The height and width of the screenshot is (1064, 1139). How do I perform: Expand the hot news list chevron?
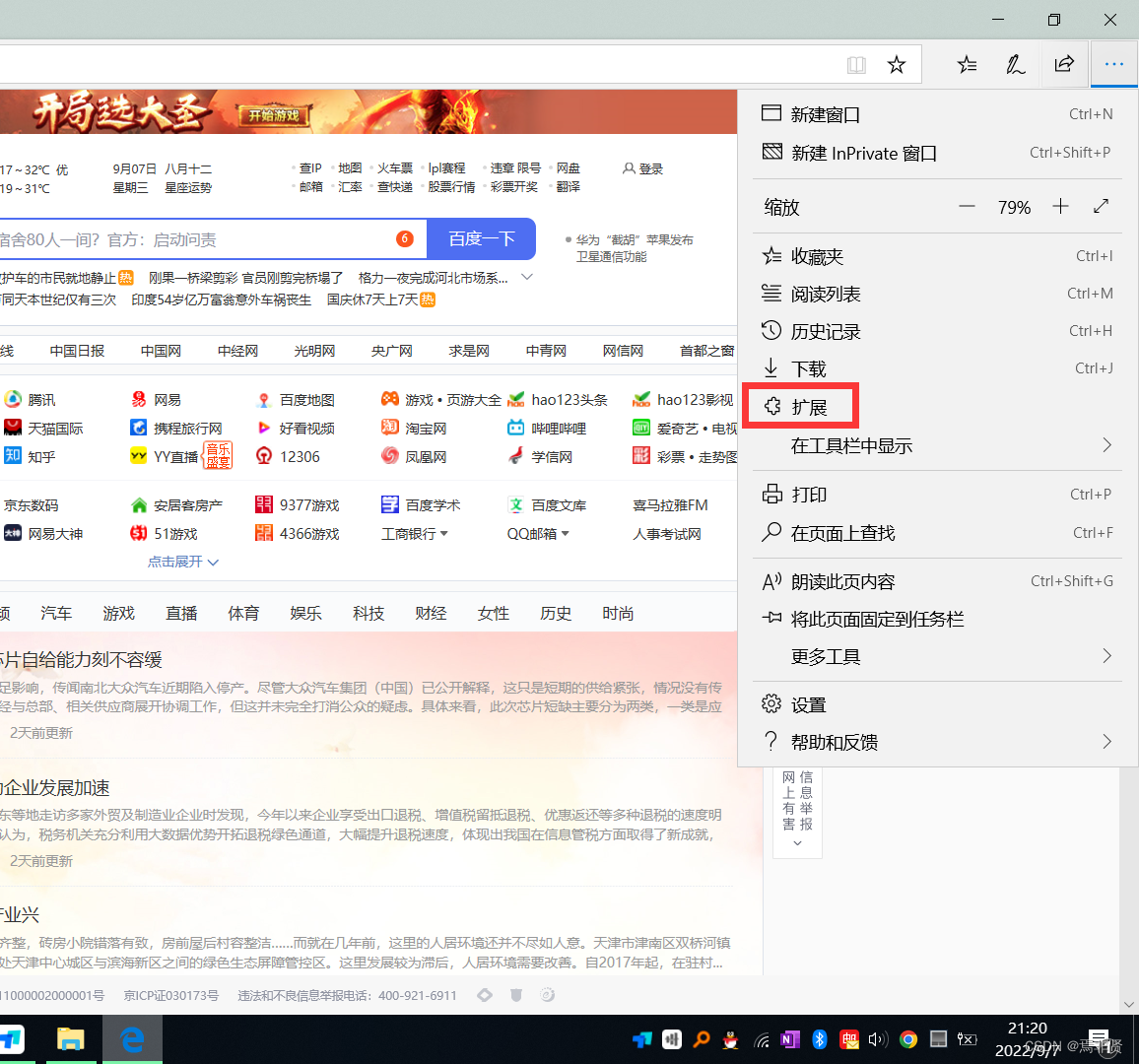point(527,277)
